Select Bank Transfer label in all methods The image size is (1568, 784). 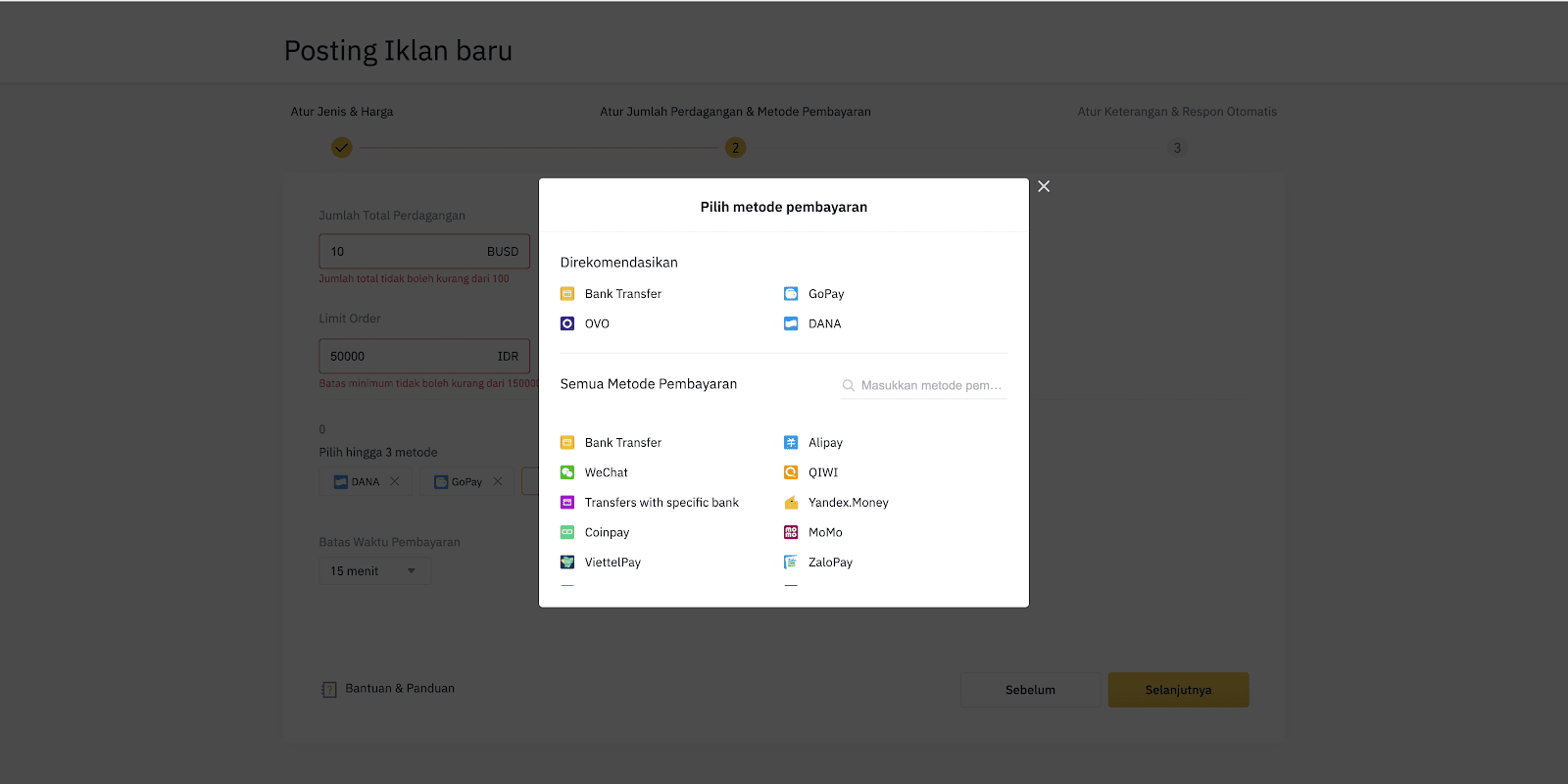coord(623,443)
